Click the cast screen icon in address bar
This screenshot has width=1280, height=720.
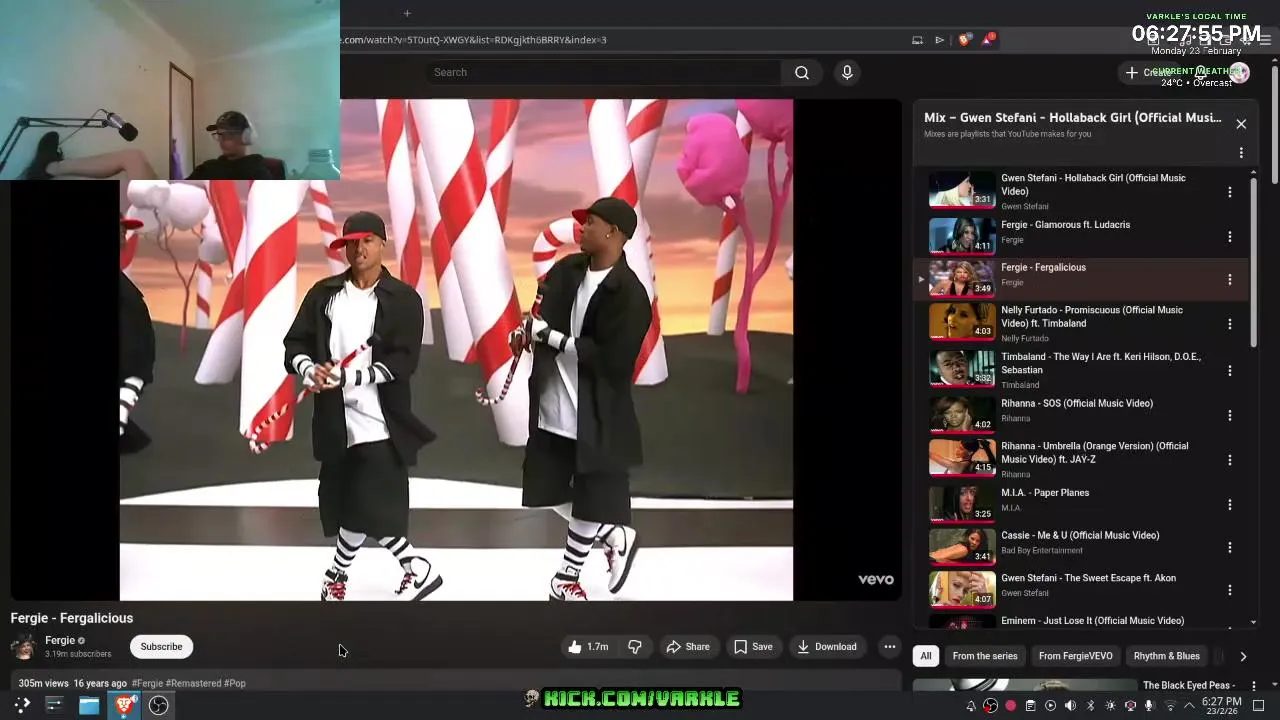[x=917, y=40]
